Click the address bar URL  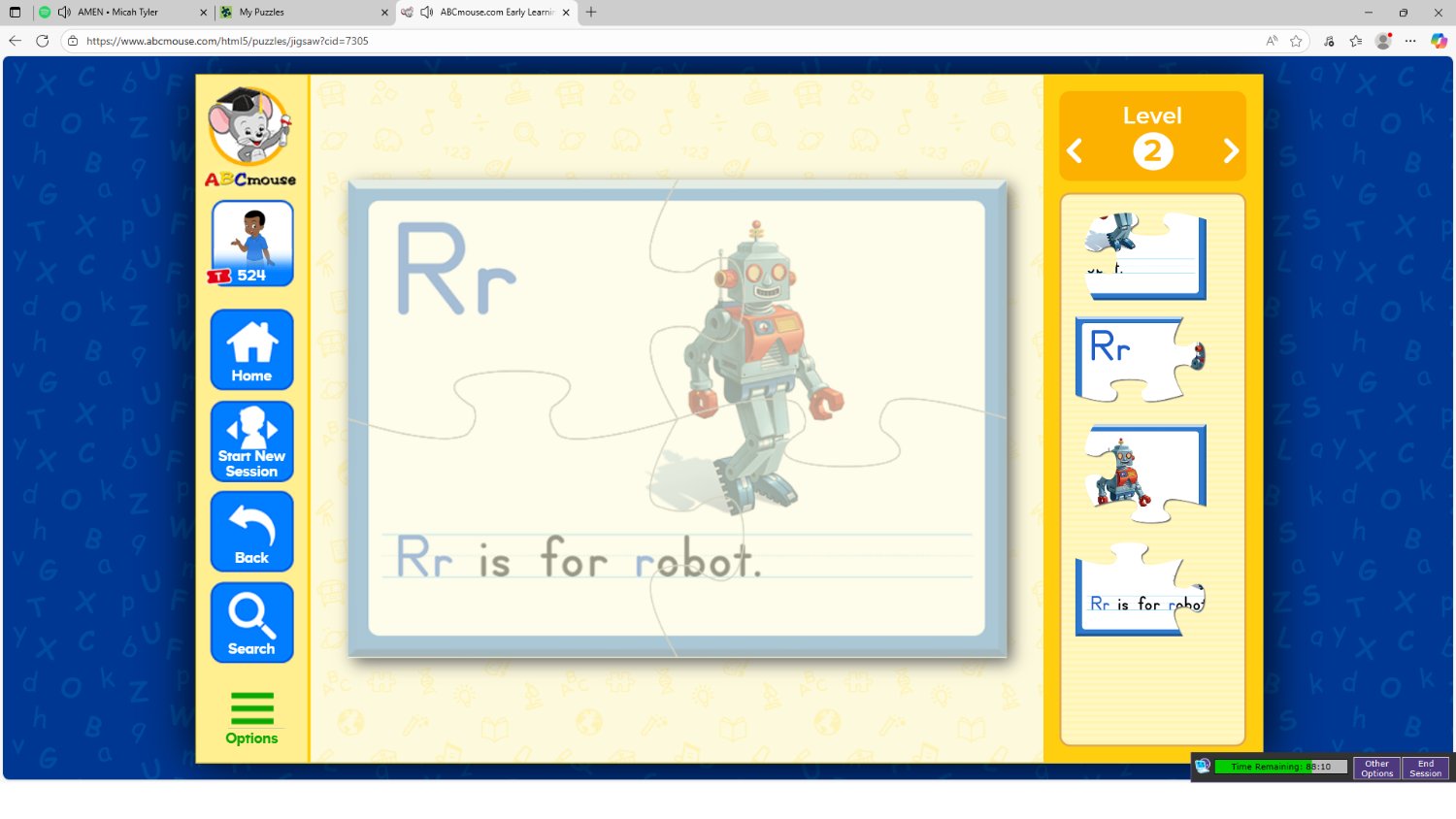227,41
